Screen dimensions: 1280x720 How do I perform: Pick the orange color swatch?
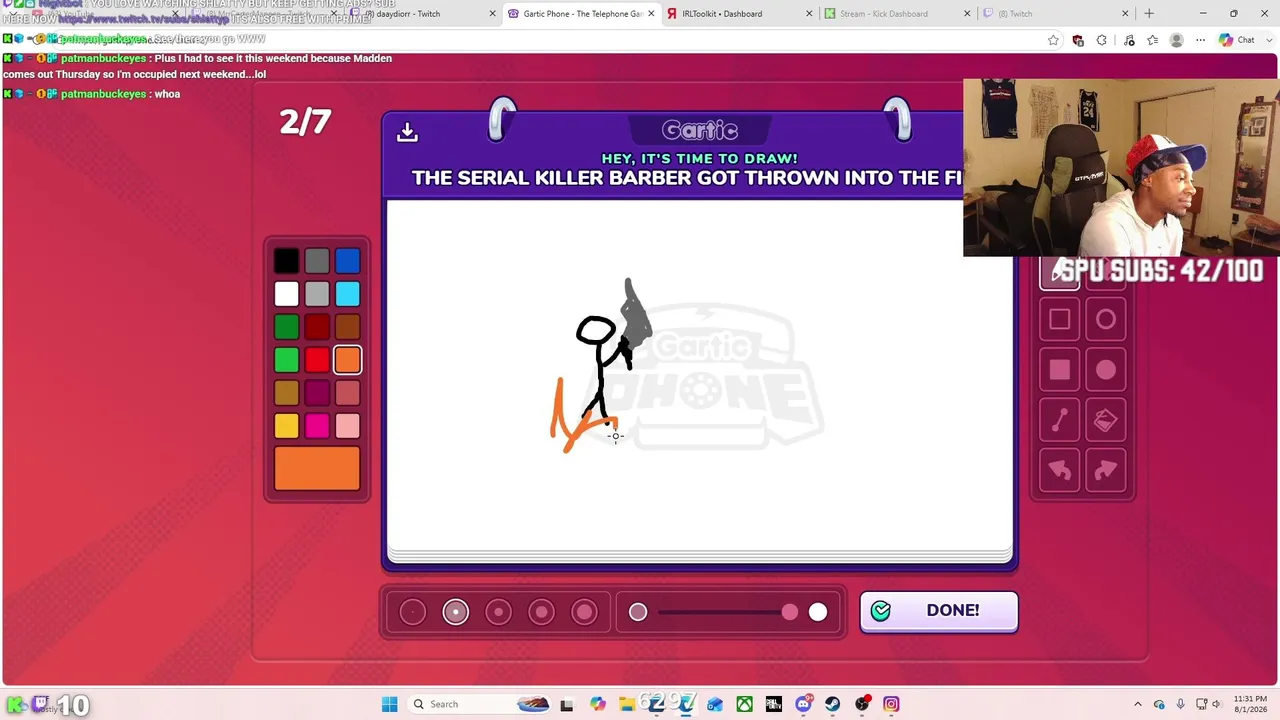point(348,360)
